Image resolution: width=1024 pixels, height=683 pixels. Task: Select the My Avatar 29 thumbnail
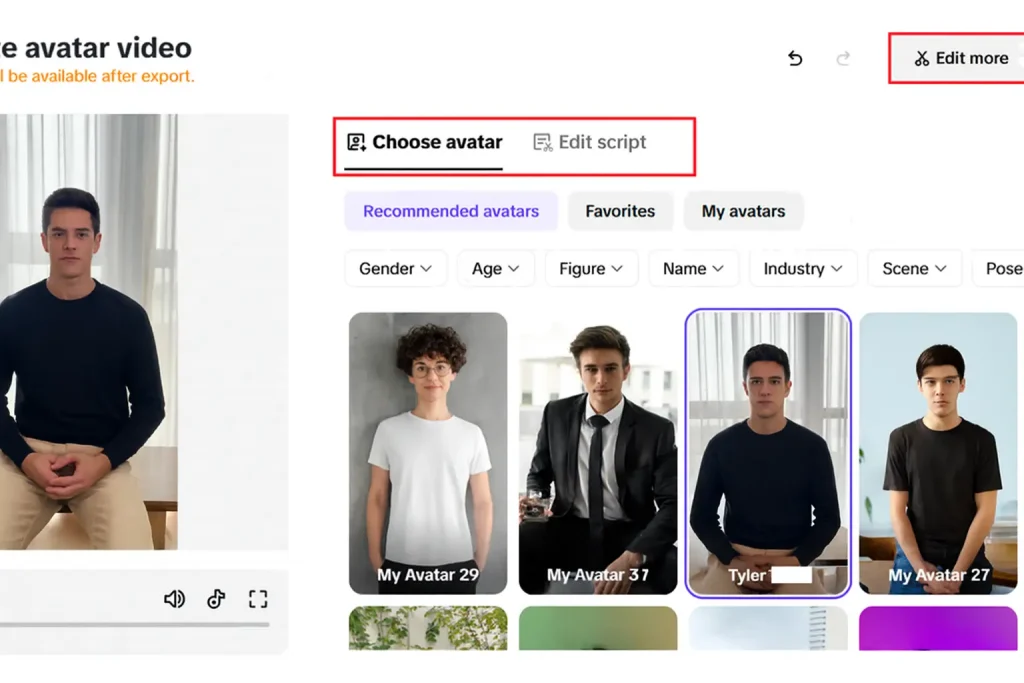tap(428, 453)
